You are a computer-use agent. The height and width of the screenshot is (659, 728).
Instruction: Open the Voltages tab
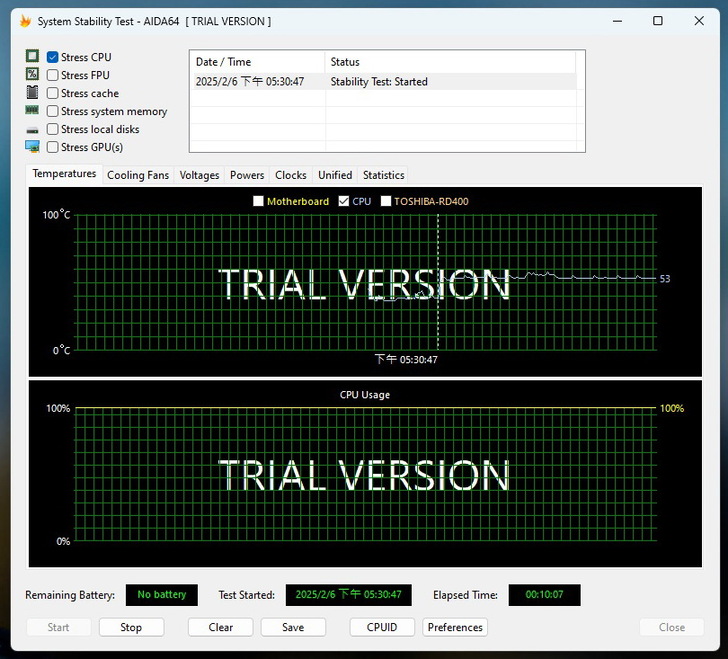[199, 175]
